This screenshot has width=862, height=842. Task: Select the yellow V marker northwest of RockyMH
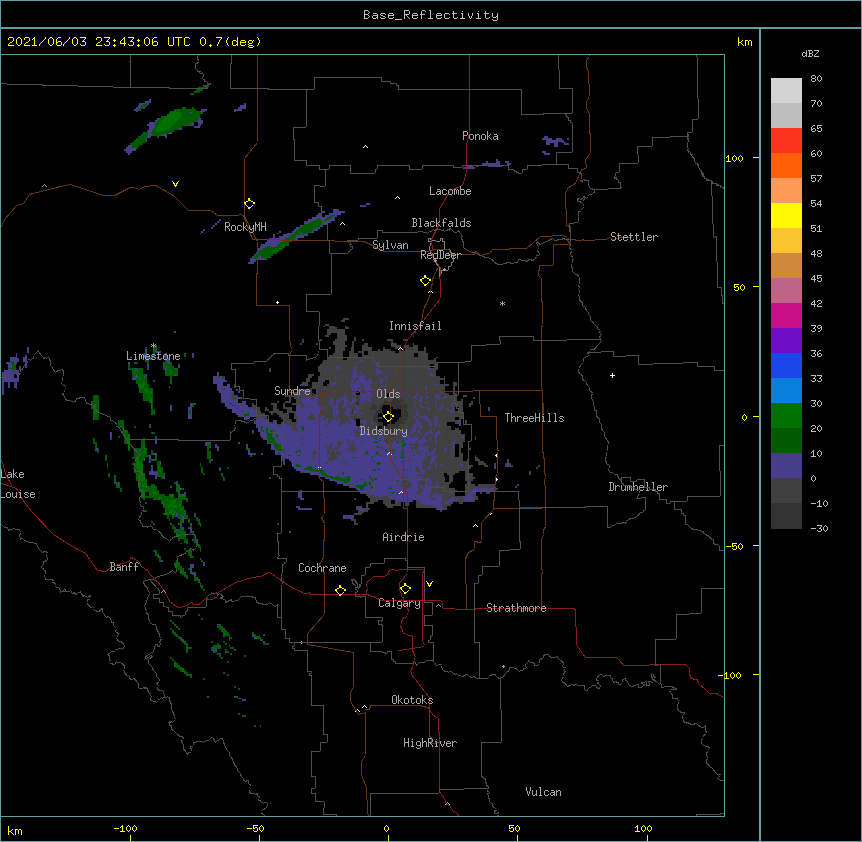coord(175,184)
